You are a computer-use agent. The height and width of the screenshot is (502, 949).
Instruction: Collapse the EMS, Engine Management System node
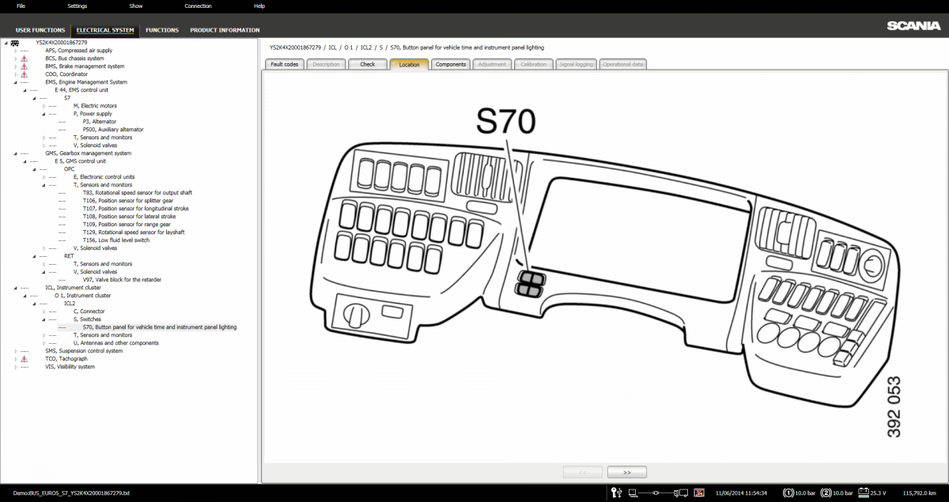tap(15, 82)
